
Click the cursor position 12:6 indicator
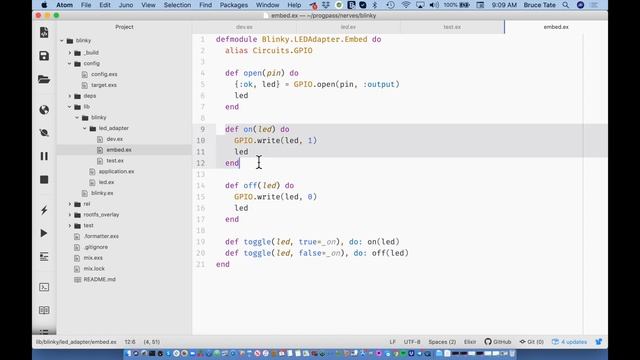(x=130, y=342)
